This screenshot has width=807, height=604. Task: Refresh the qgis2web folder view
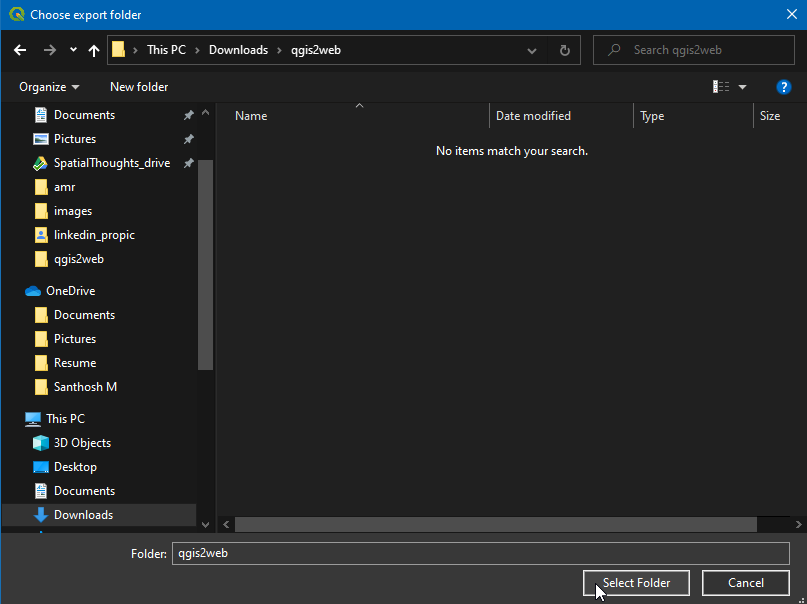coord(565,50)
